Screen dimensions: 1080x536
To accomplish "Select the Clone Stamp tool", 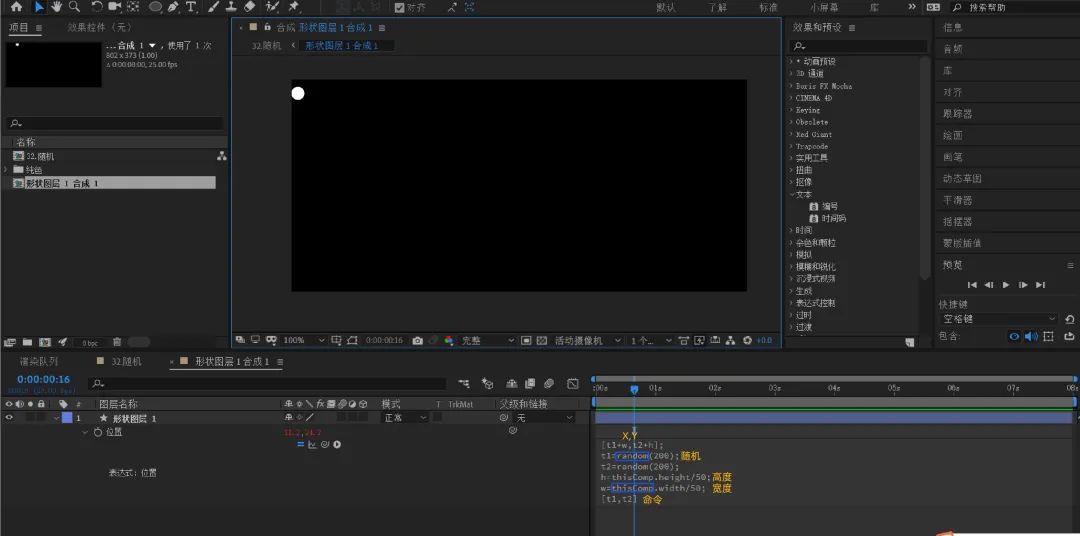I will (x=231, y=7).
